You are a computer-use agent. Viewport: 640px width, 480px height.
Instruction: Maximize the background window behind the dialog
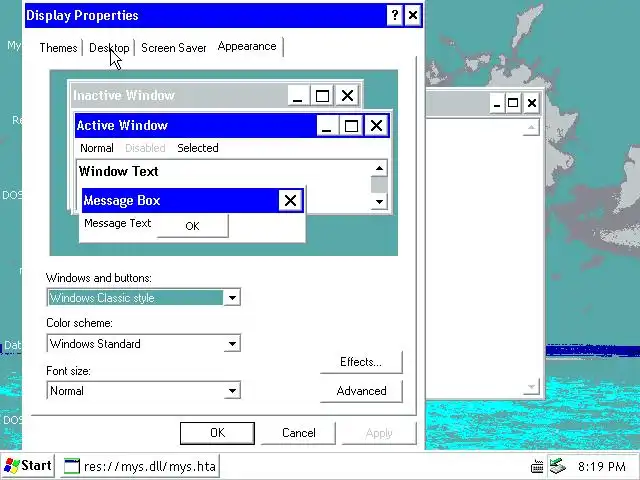tap(513, 103)
